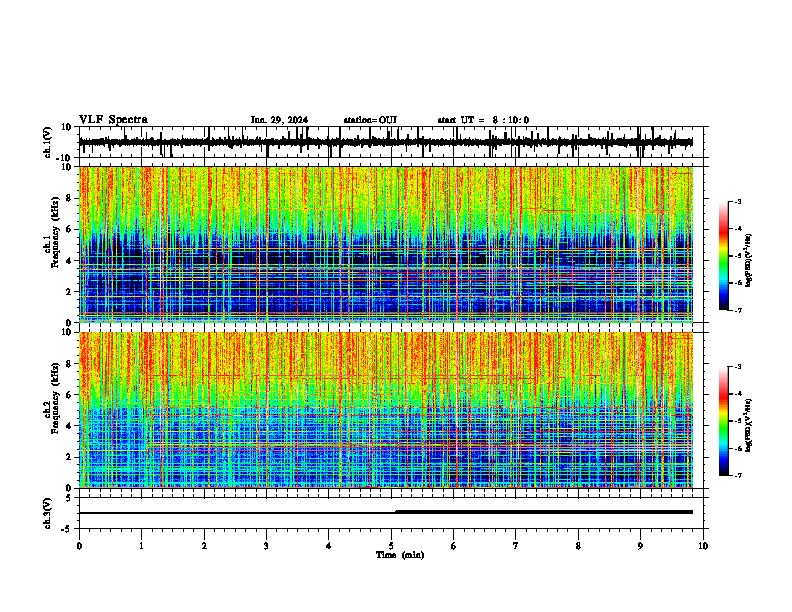
Task: Click the "Jan. 29, 2024" date text
Action: pyautogui.click(x=279, y=120)
